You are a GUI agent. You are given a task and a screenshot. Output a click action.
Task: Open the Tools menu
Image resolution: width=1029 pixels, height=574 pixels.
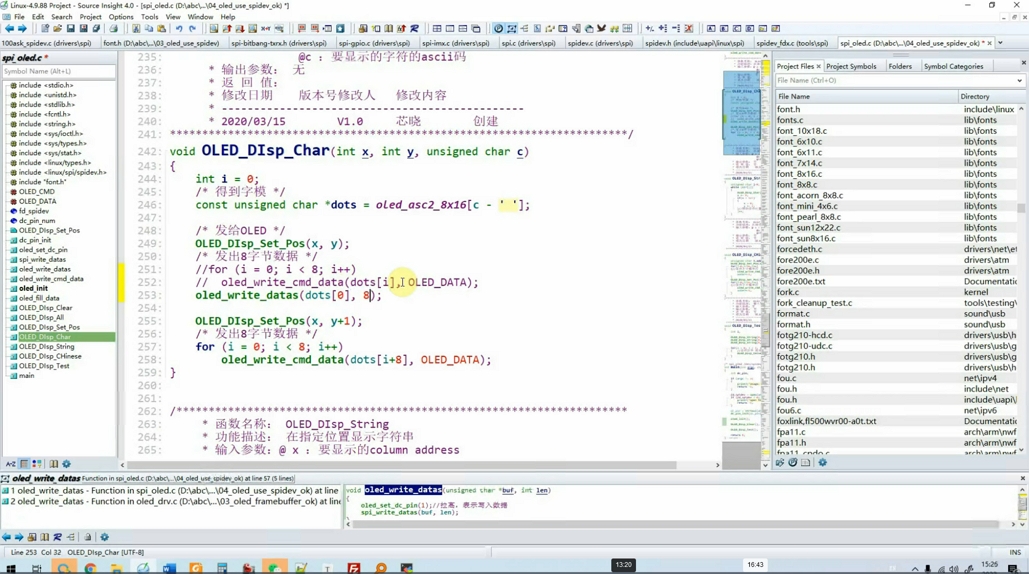point(150,16)
